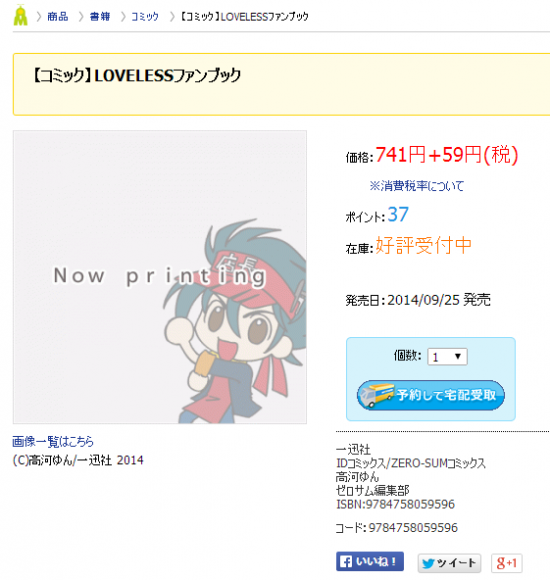Image resolution: width=550 pixels, height=580 pixels.
Task: Click the Facebook いいね！ button
Action: [x=370, y=562]
